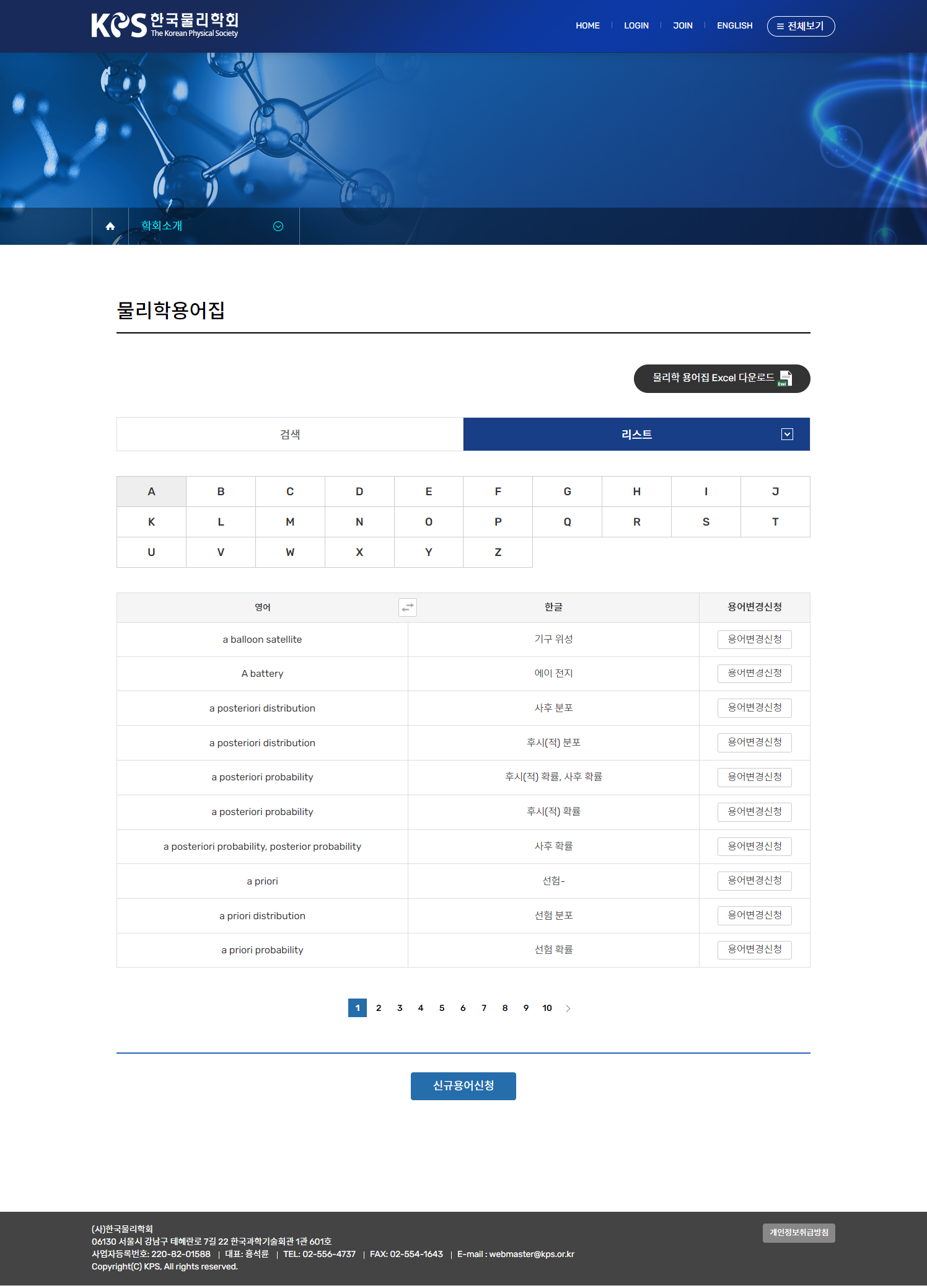This screenshot has height=1288, width=927.
Task: Open the 전체보기 full menu button
Action: 801,26
